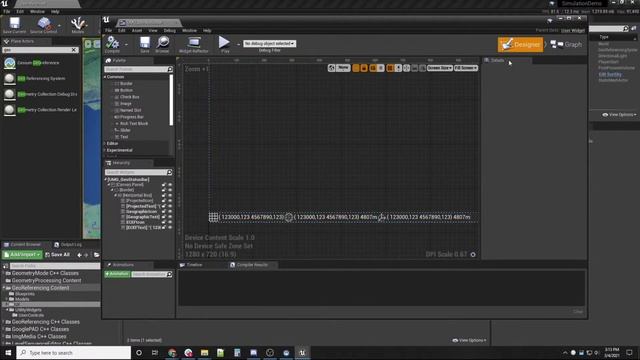This screenshot has height=360, width=640.
Task: Select the Palette tab
Action: click(119, 60)
